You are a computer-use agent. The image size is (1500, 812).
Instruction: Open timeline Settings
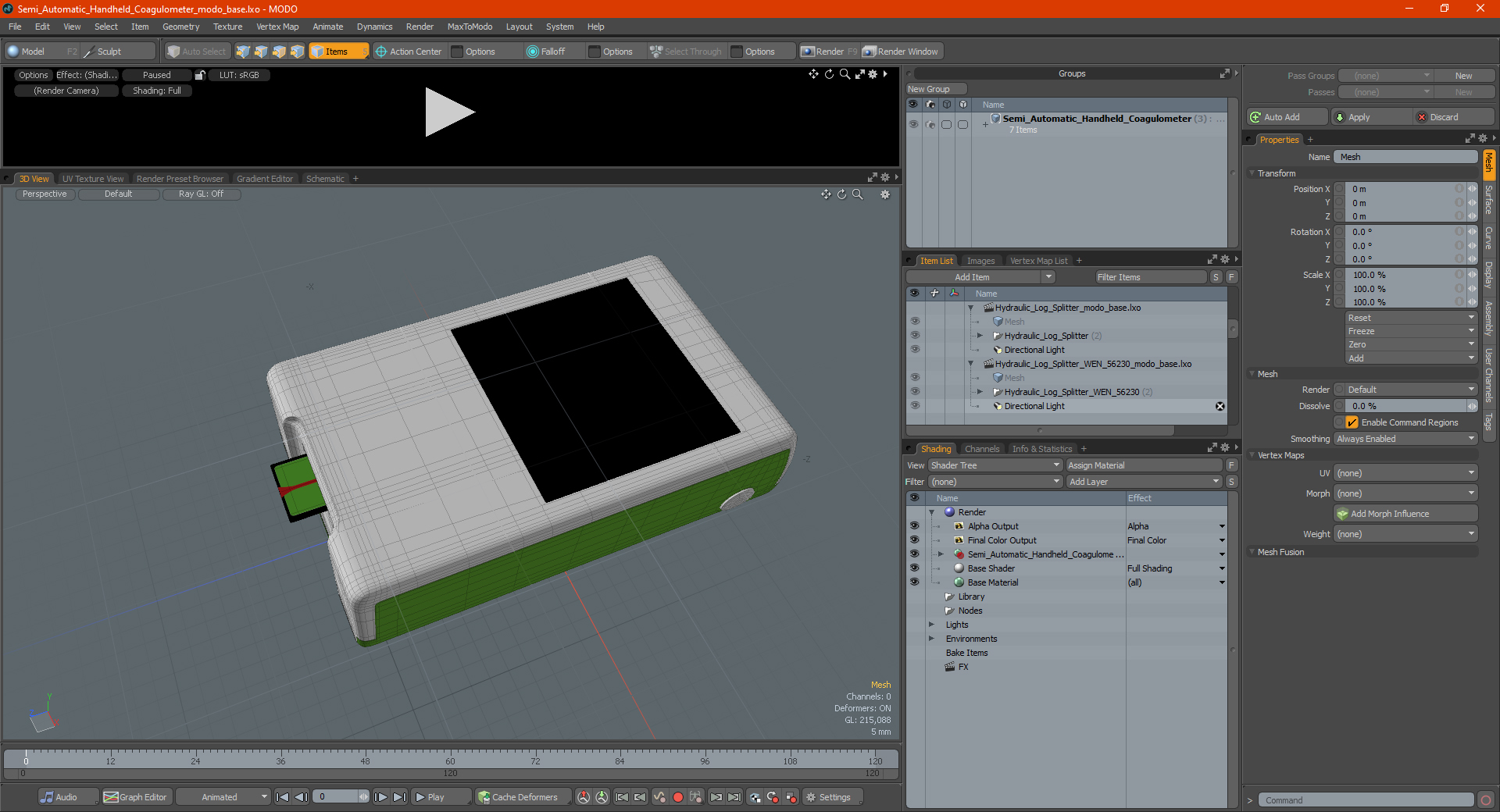coord(833,797)
